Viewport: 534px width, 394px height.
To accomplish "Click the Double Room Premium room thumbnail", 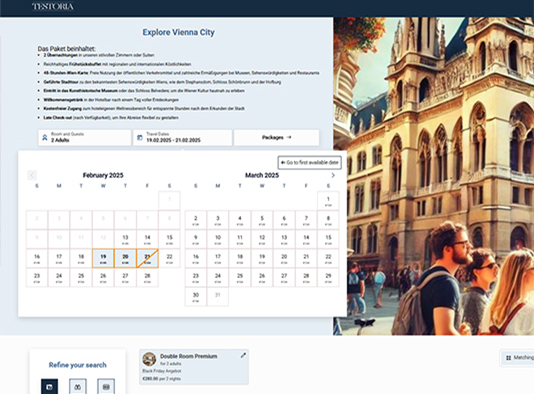I will tap(149, 359).
